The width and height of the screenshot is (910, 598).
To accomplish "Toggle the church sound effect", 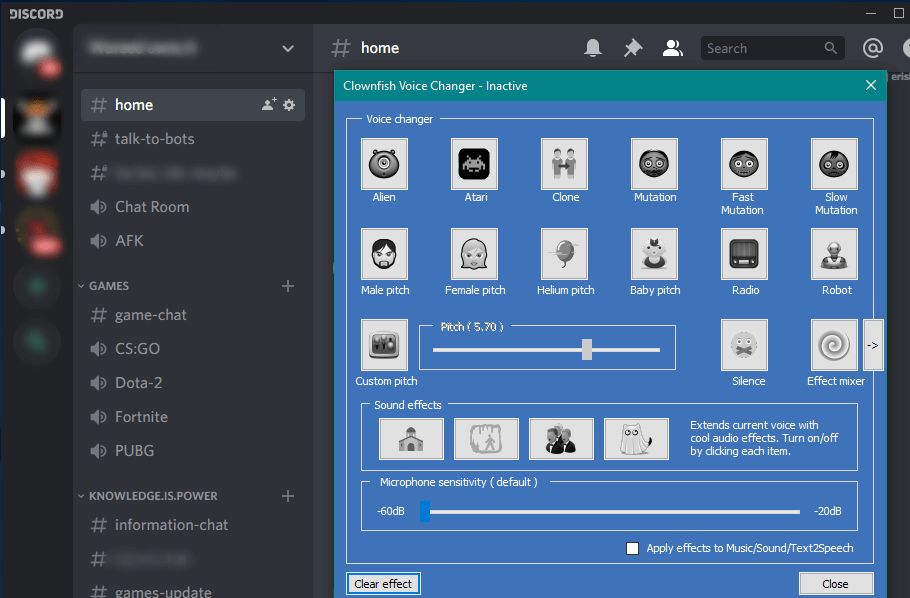I will (x=411, y=439).
